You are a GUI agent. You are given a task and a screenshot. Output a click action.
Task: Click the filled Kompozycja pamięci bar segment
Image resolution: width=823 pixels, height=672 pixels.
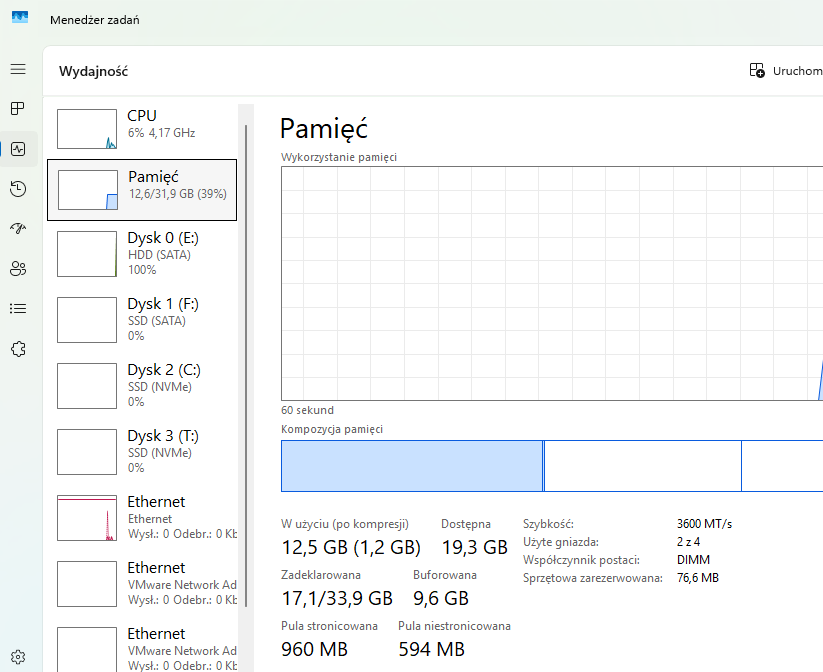pos(411,466)
